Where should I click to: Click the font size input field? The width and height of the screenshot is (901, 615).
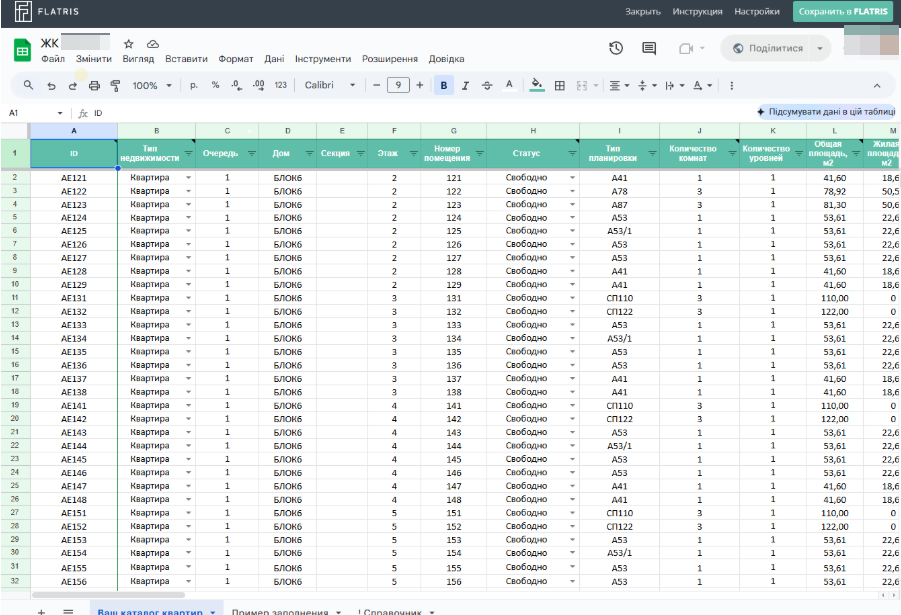point(398,86)
